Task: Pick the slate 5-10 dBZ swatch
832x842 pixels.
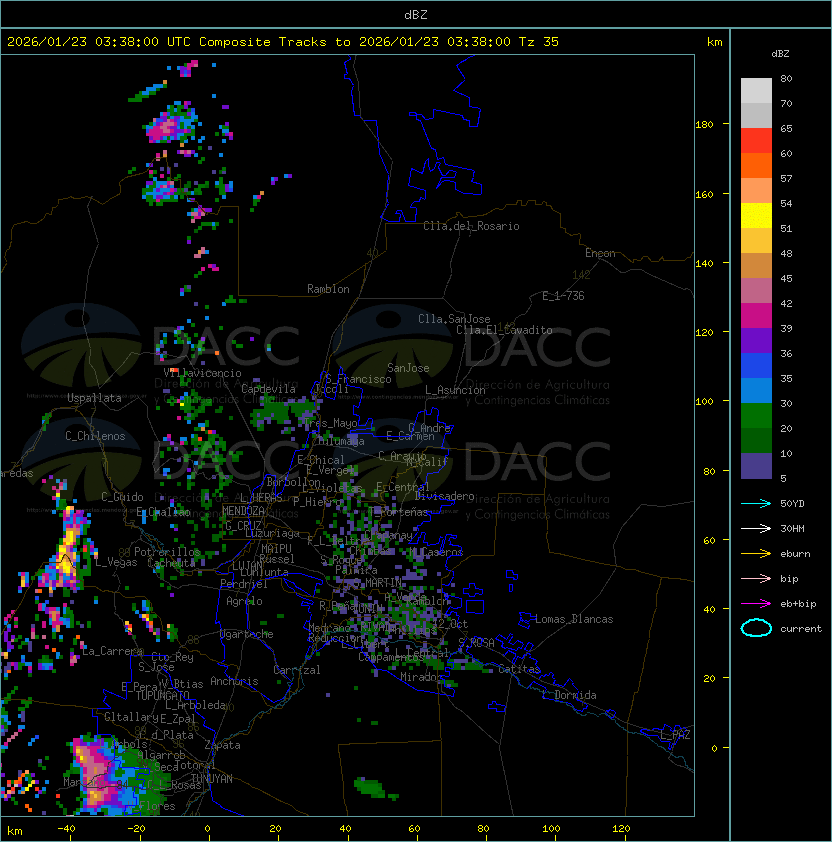Action: pos(756,466)
